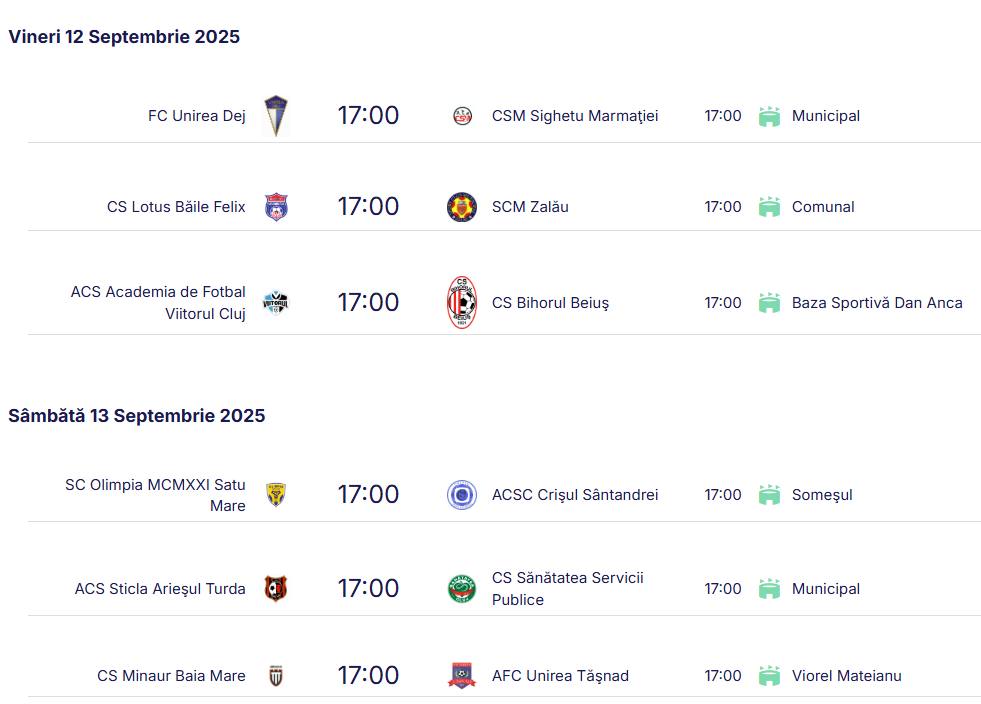Click the CSM Sighetu Marmației club logo
981x704 pixels.
pos(462,116)
